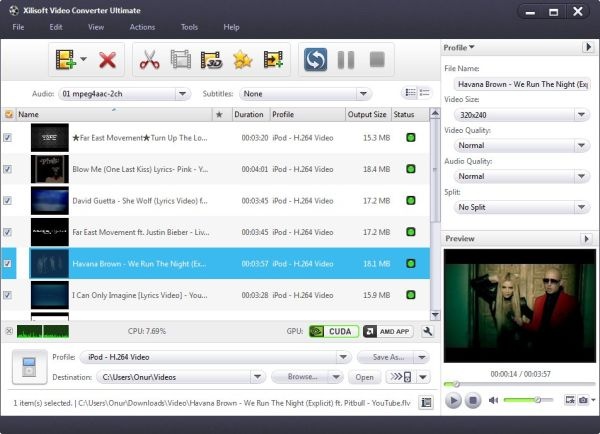Image resolution: width=600 pixels, height=434 pixels.
Task: Sort by the star column header
Action: tap(219, 114)
